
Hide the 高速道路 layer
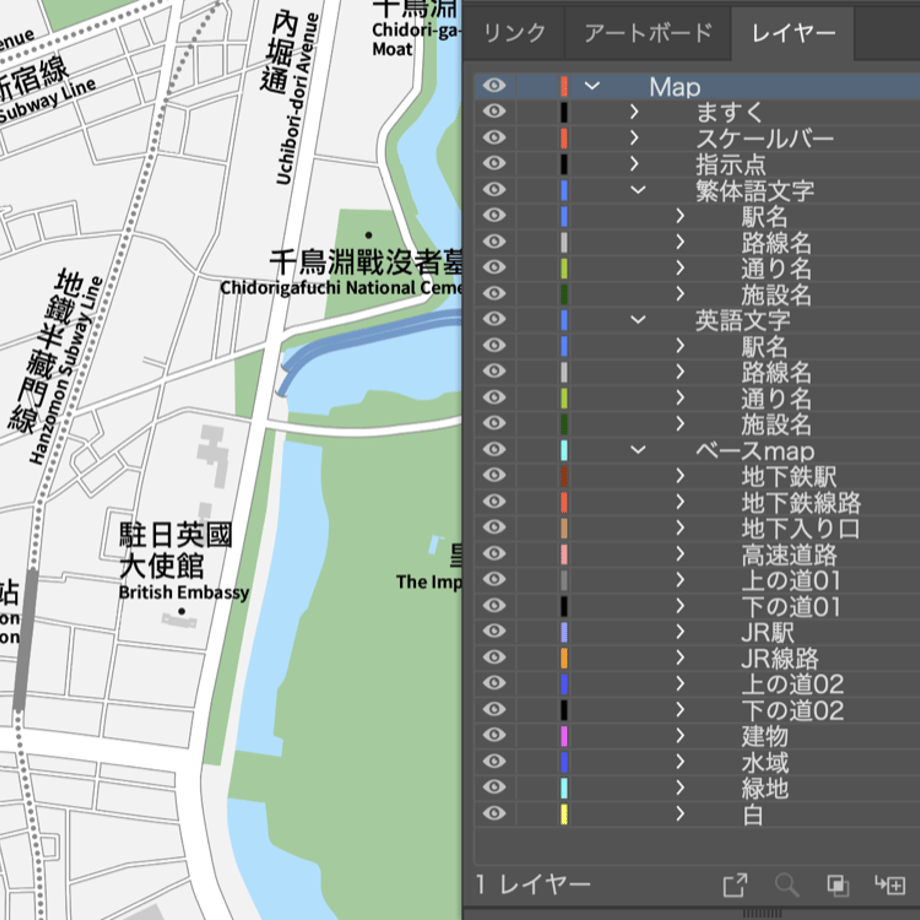coord(494,553)
